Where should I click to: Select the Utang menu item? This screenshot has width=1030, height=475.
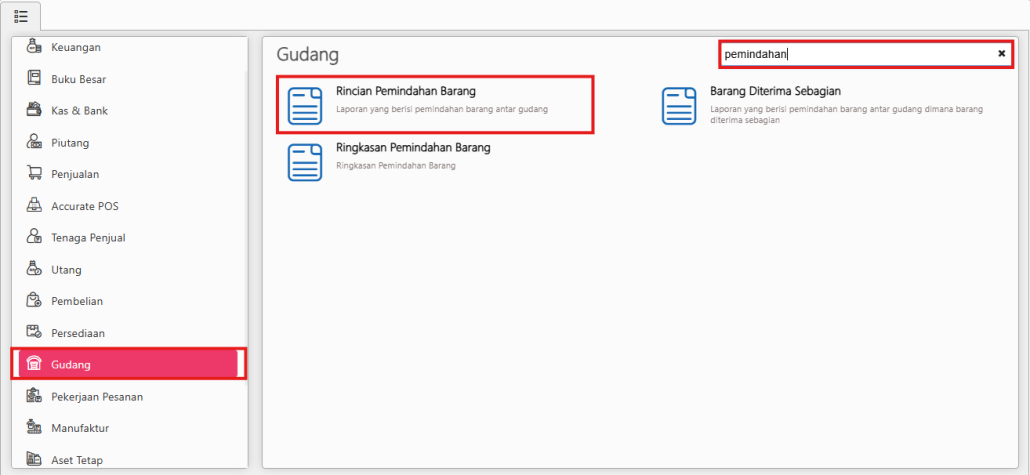pyautogui.click(x=67, y=270)
